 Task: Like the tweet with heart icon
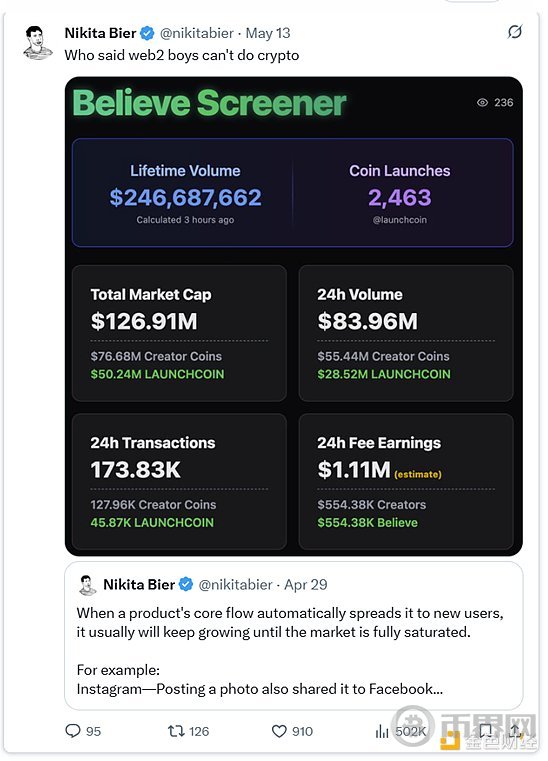coord(279,731)
